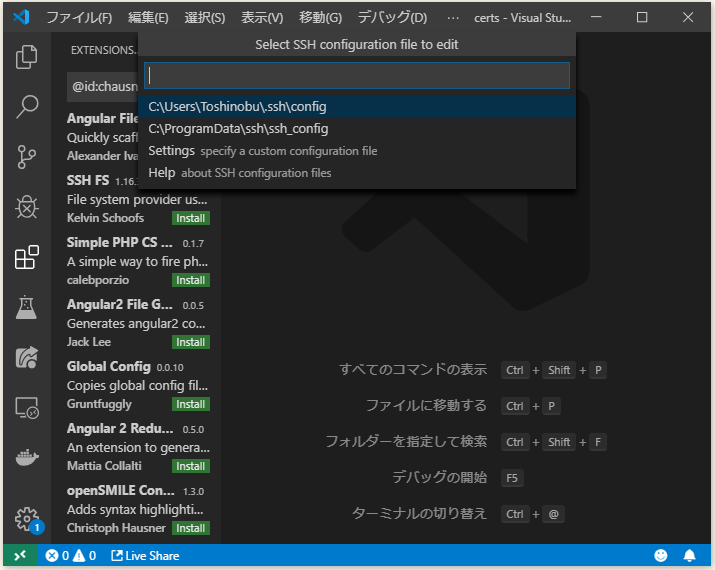Image resolution: width=715 pixels, height=570 pixels.
Task: Click the Kelvin Schoofs publisher name
Action: point(105,218)
